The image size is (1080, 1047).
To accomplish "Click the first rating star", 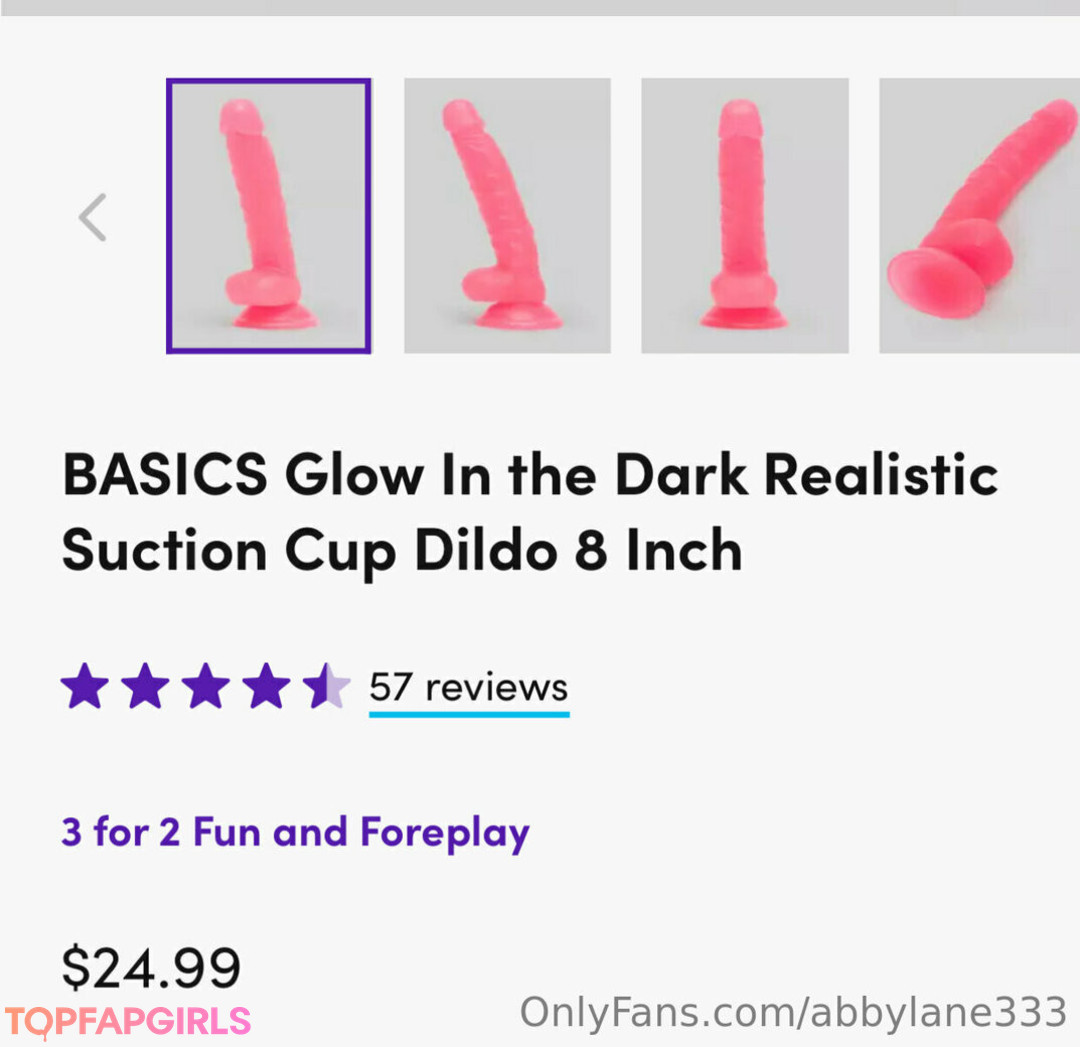I will tap(84, 688).
